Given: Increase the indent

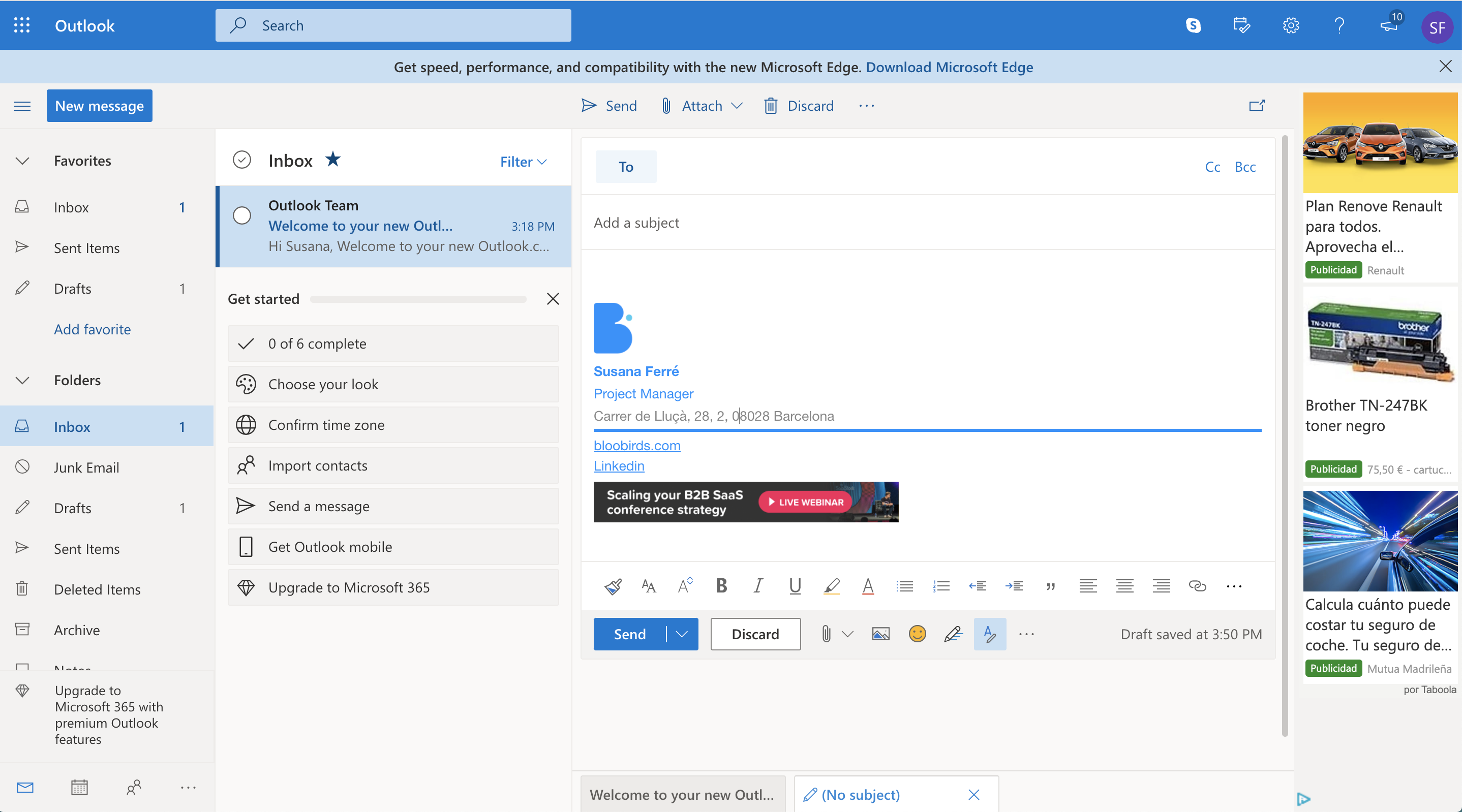Looking at the screenshot, I should pos(1014,585).
